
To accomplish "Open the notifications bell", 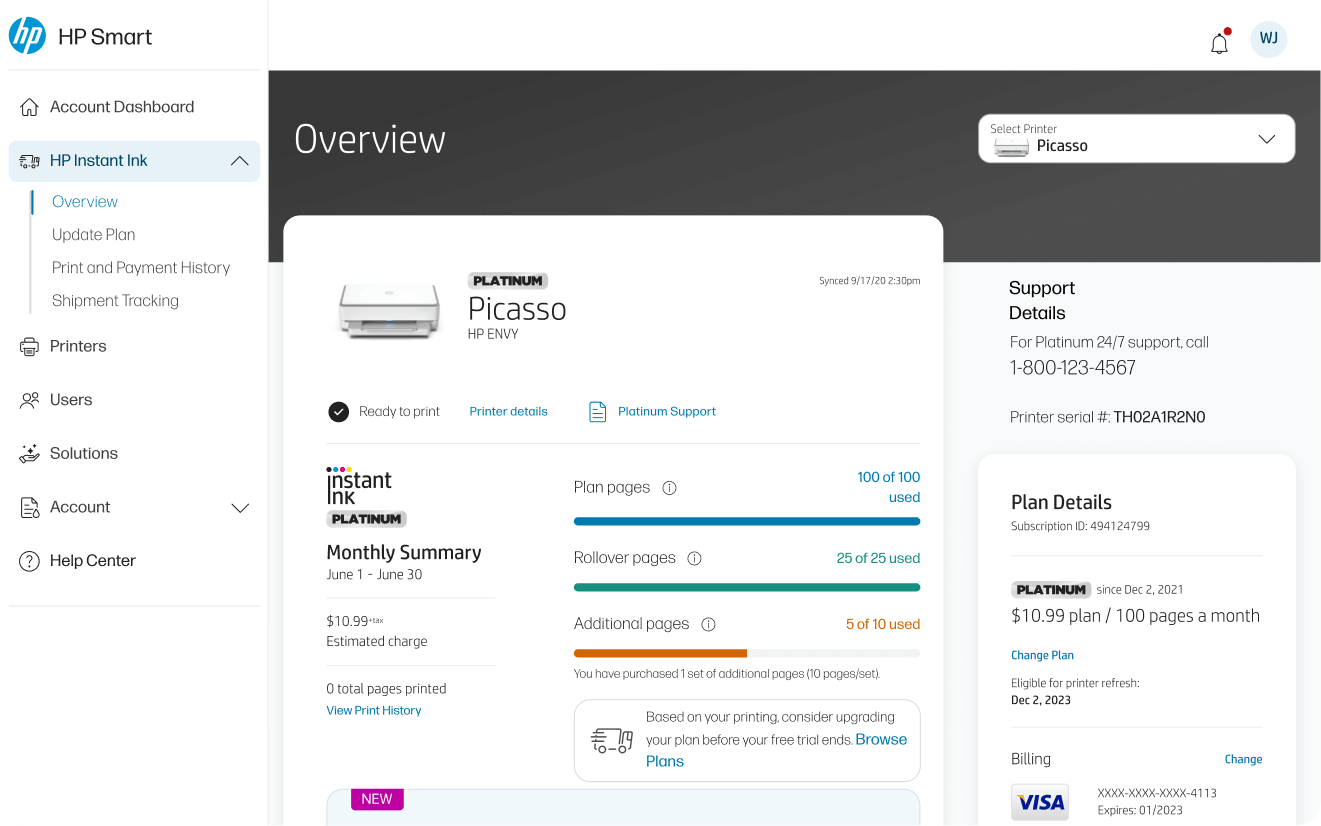I will click(x=1219, y=42).
